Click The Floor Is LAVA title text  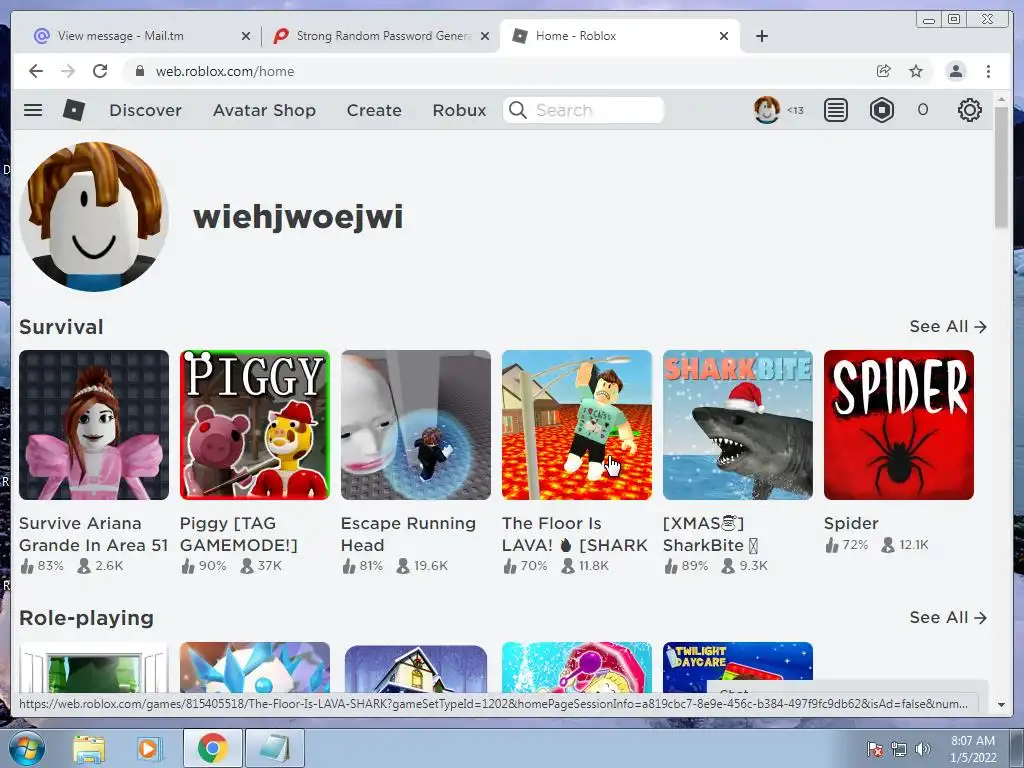tap(575, 534)
